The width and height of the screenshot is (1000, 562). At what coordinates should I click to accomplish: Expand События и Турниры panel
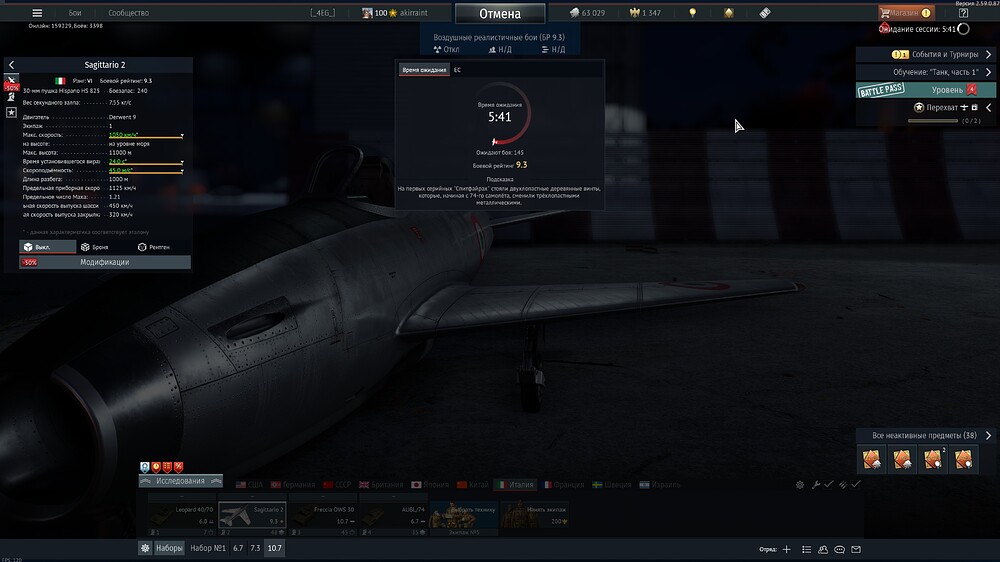[x=926, y=54]
